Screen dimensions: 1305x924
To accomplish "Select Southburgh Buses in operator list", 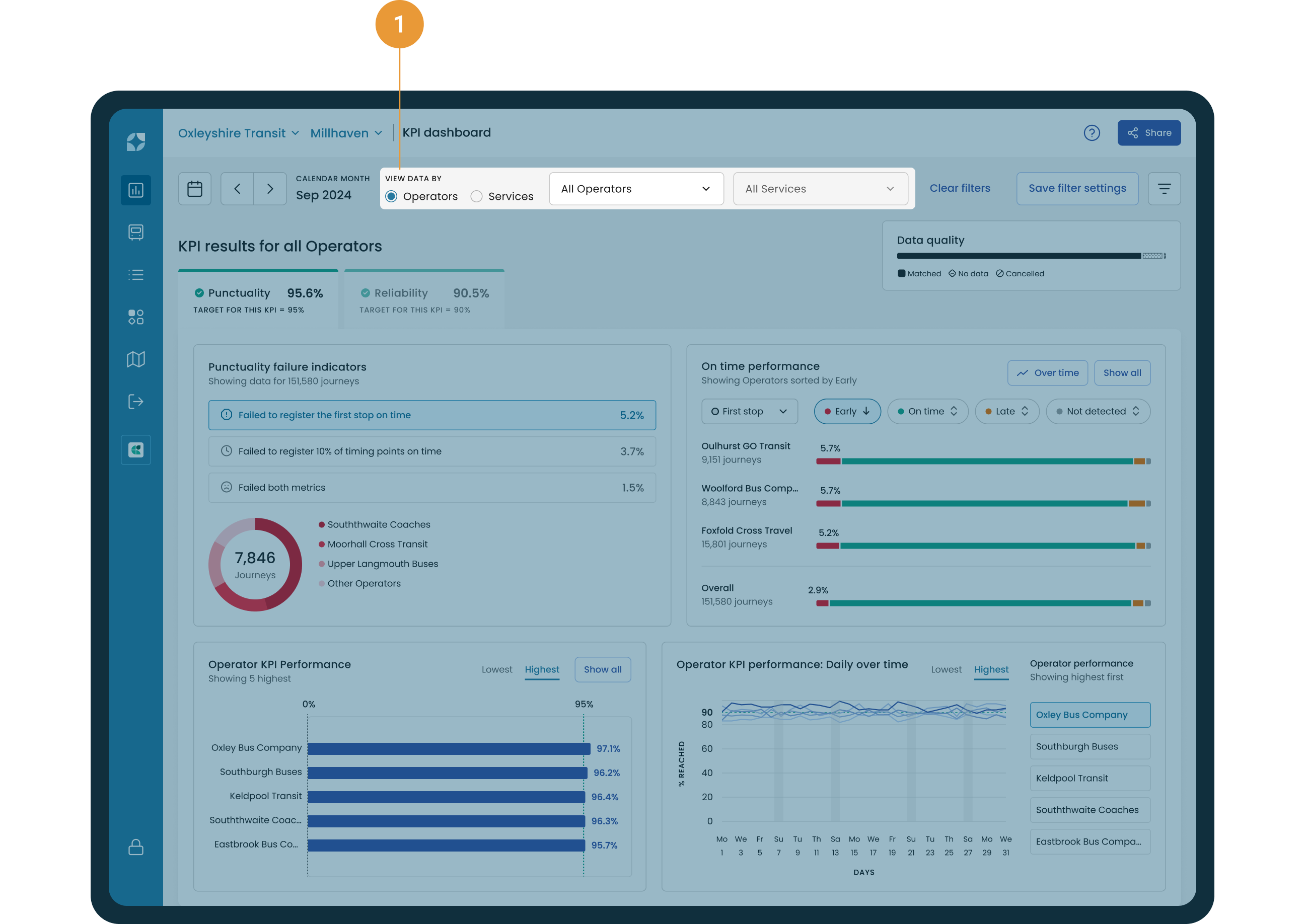I will [1090, 746].
